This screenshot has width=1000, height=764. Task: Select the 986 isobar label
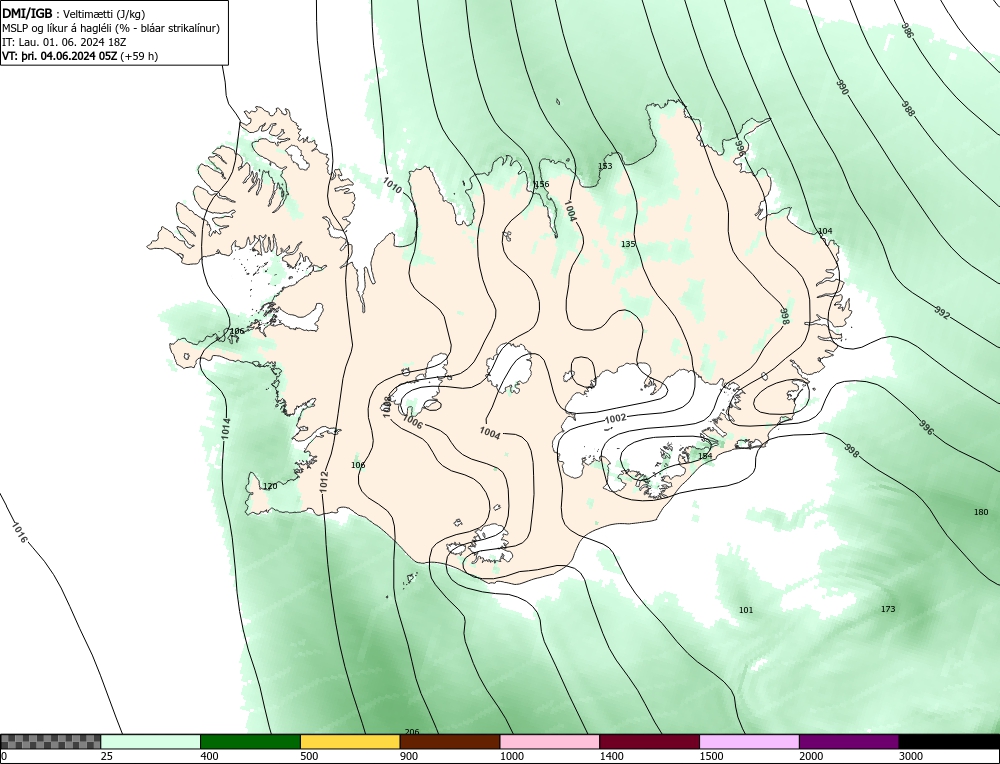(x=908, y=30)
